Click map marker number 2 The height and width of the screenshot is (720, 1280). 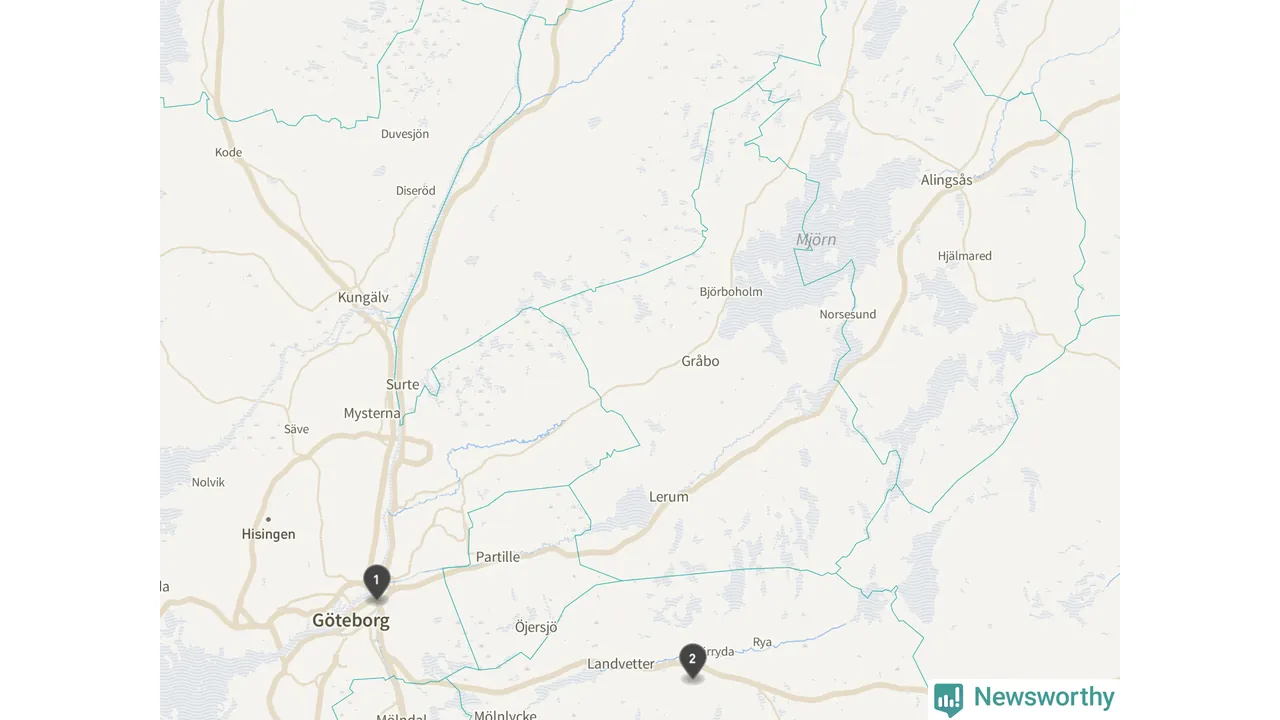pyautogui.click(x=692, y=661)
